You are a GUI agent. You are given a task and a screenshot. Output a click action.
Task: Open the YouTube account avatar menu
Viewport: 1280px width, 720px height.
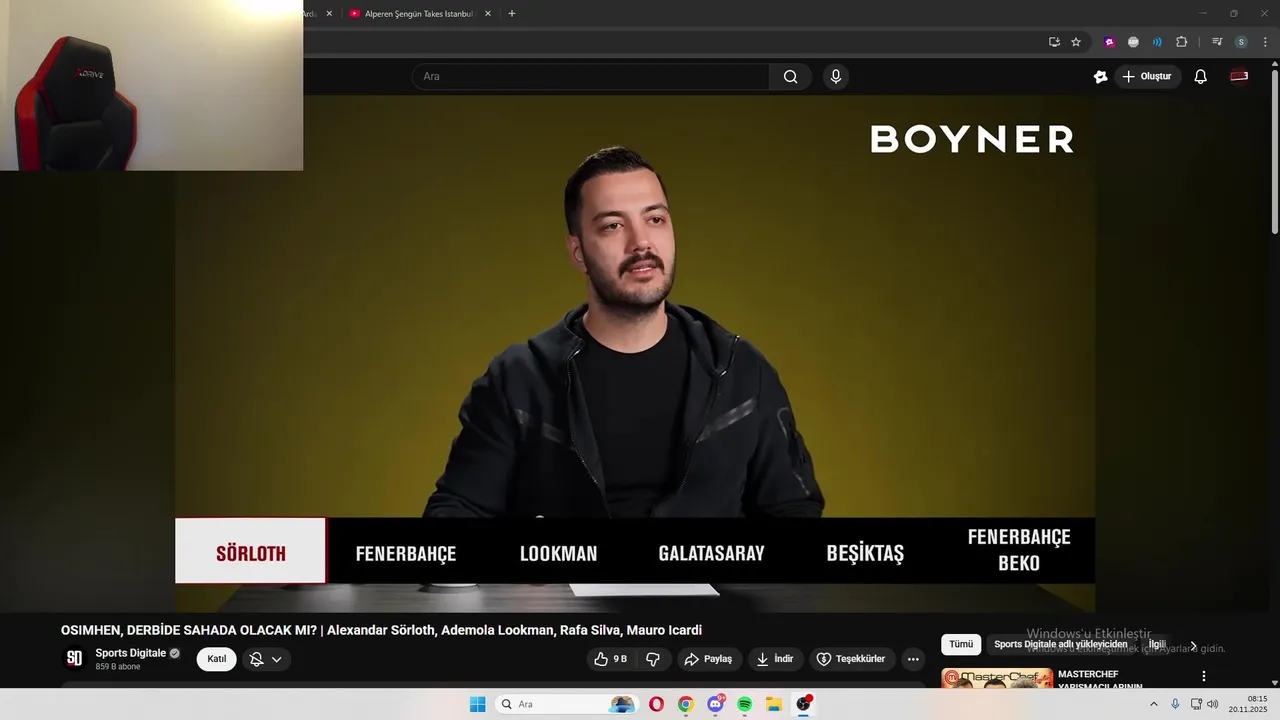(x=1239, y=77)
